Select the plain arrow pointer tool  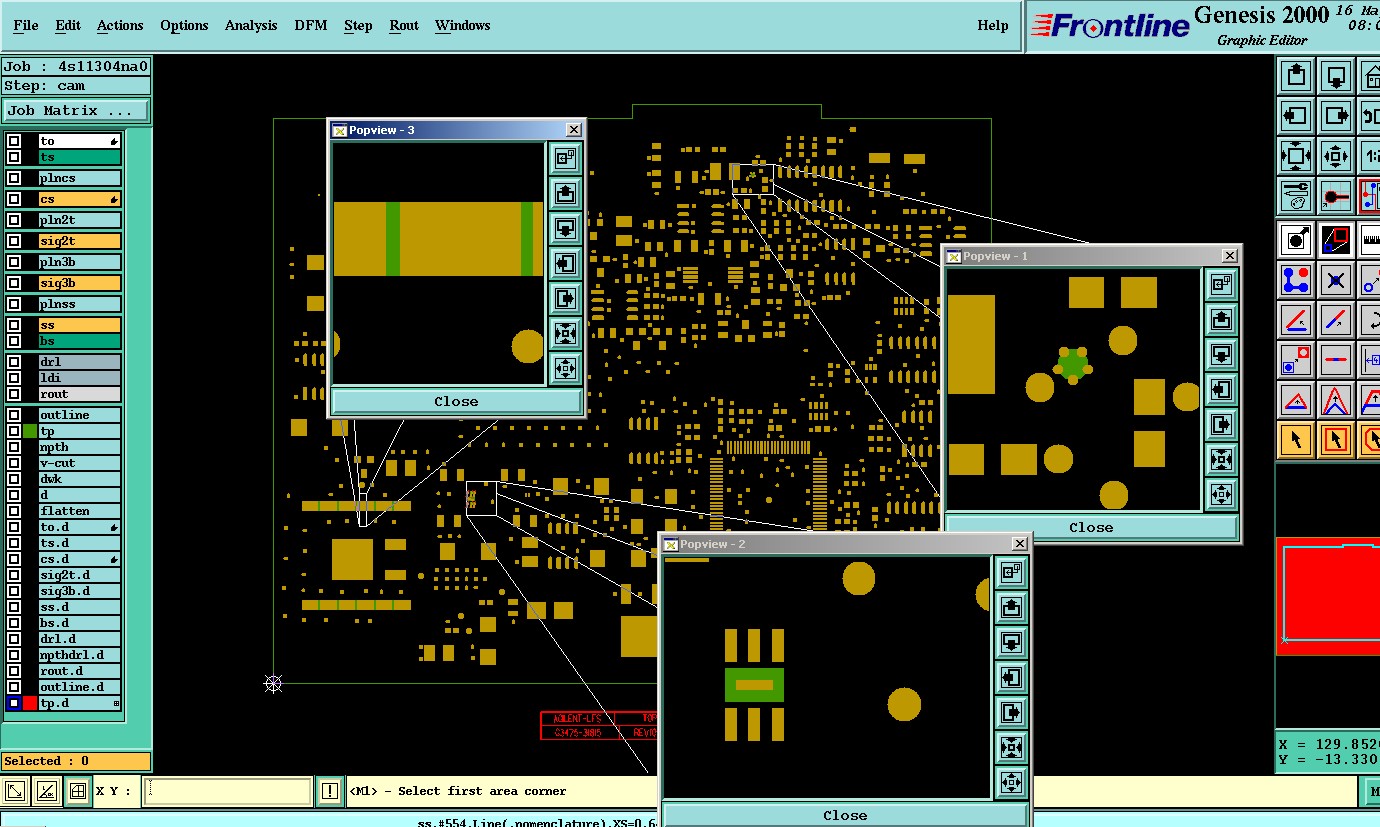(x=1297, y=440)
